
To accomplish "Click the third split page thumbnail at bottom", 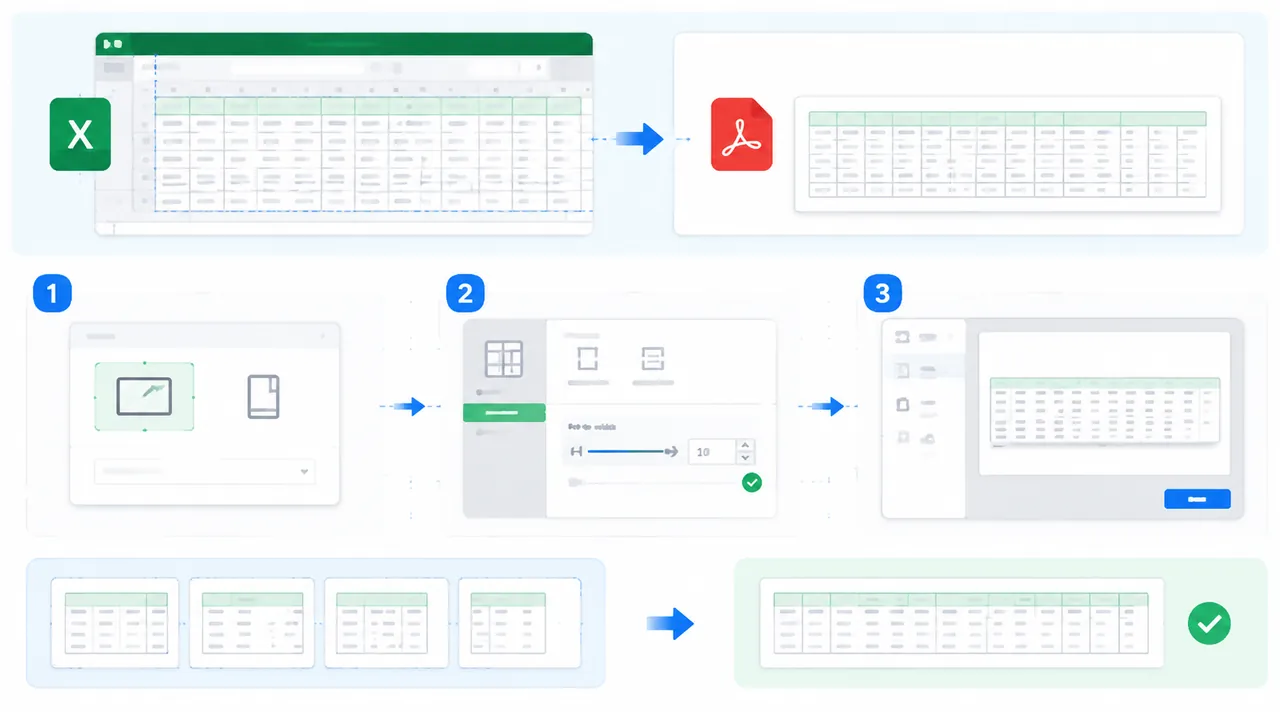I will pos(387,622).
